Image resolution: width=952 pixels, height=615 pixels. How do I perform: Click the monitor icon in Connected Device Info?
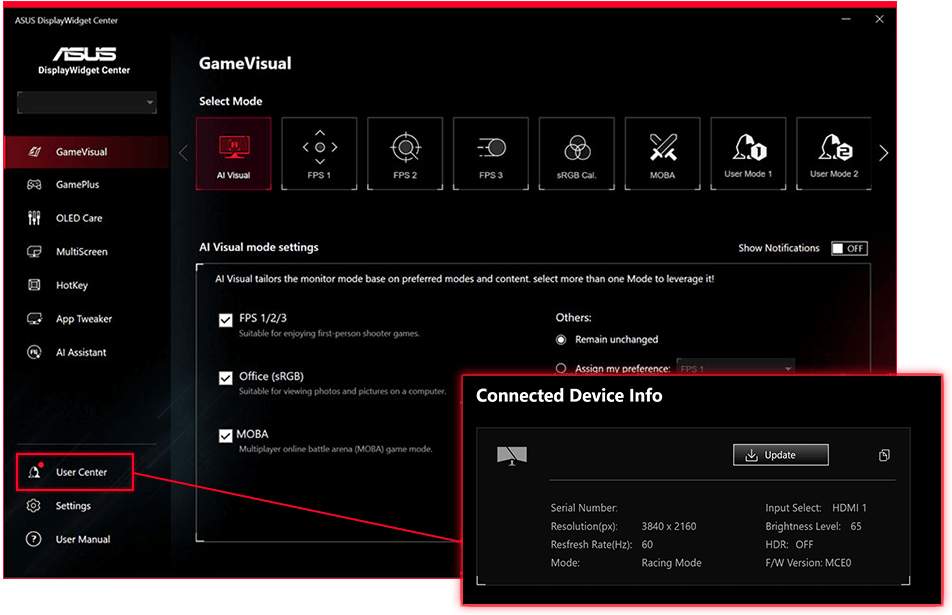click(x=512, y=455)
